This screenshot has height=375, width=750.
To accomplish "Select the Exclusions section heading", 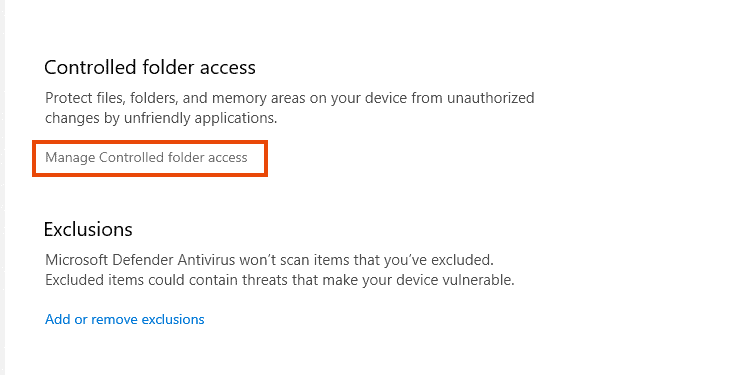I will coord(88,230).
